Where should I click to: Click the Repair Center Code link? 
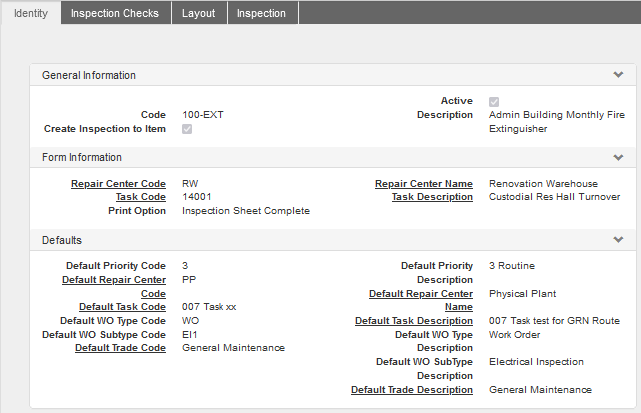tap(118, 184)
